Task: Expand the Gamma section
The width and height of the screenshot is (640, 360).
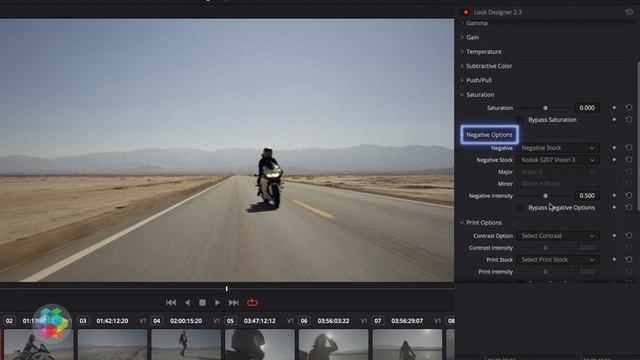Action: pos(462,23)
